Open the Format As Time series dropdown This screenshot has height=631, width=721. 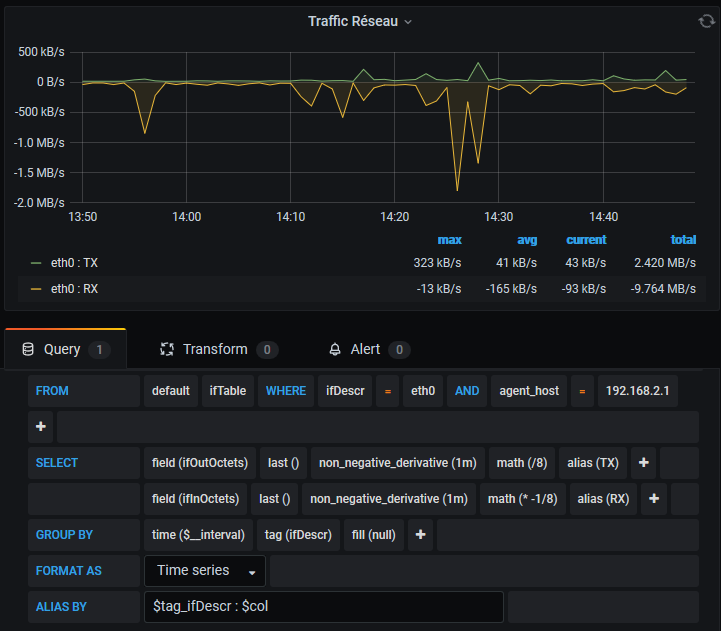205,571
